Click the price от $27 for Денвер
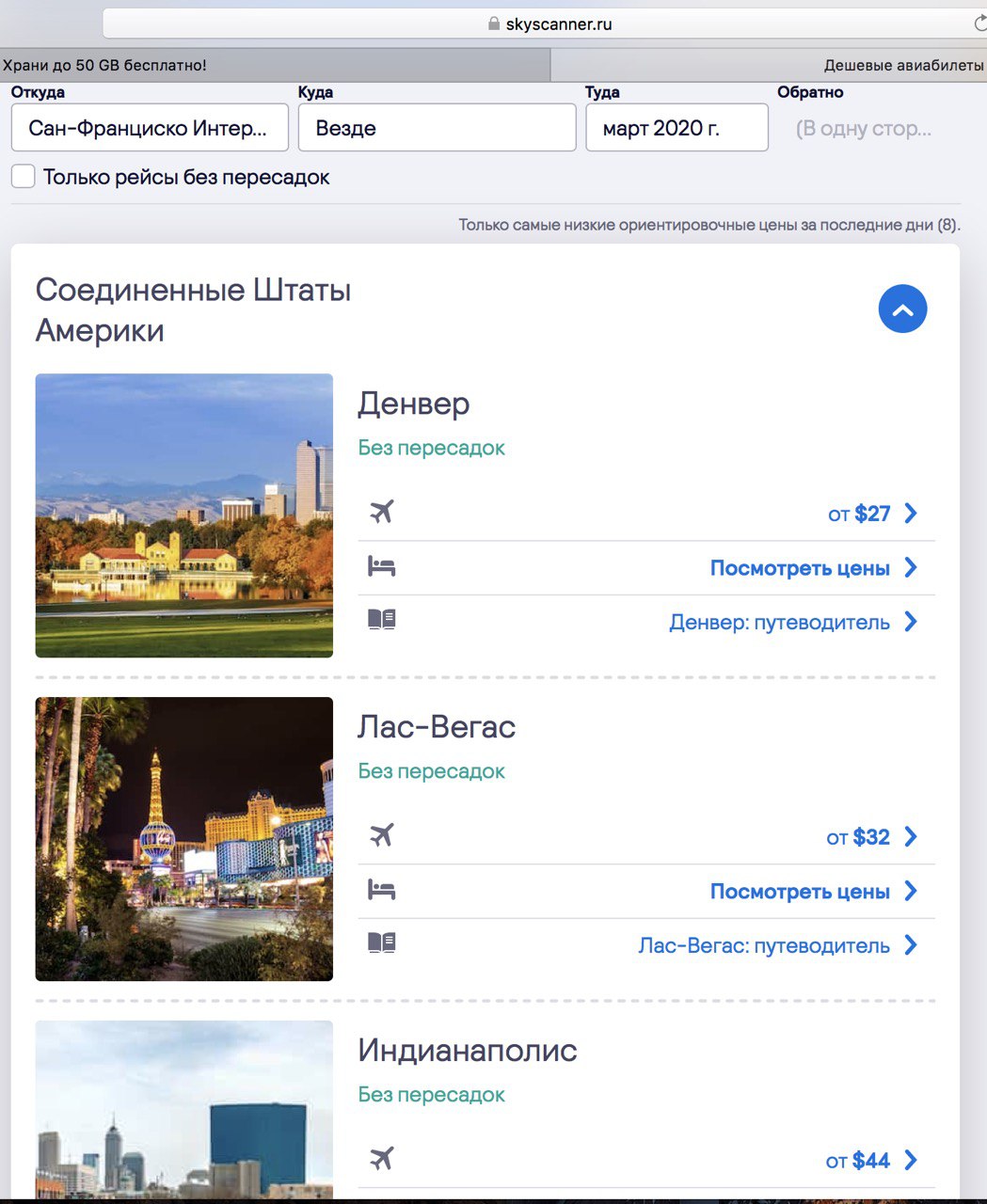The height and width of the screenshot is (1204, 987). tap(859, 514)
